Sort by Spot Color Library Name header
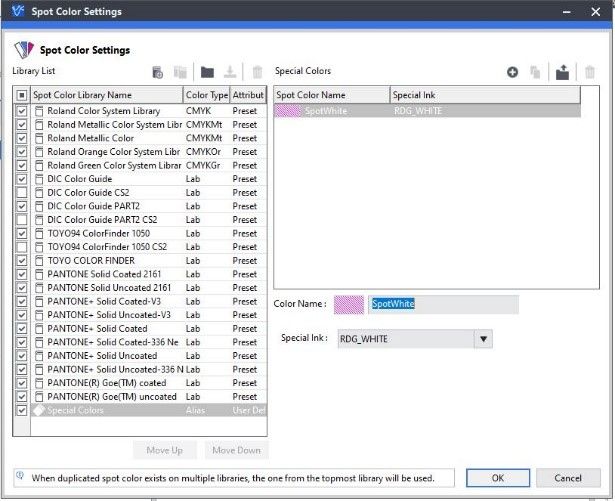 tap(107, 95)
